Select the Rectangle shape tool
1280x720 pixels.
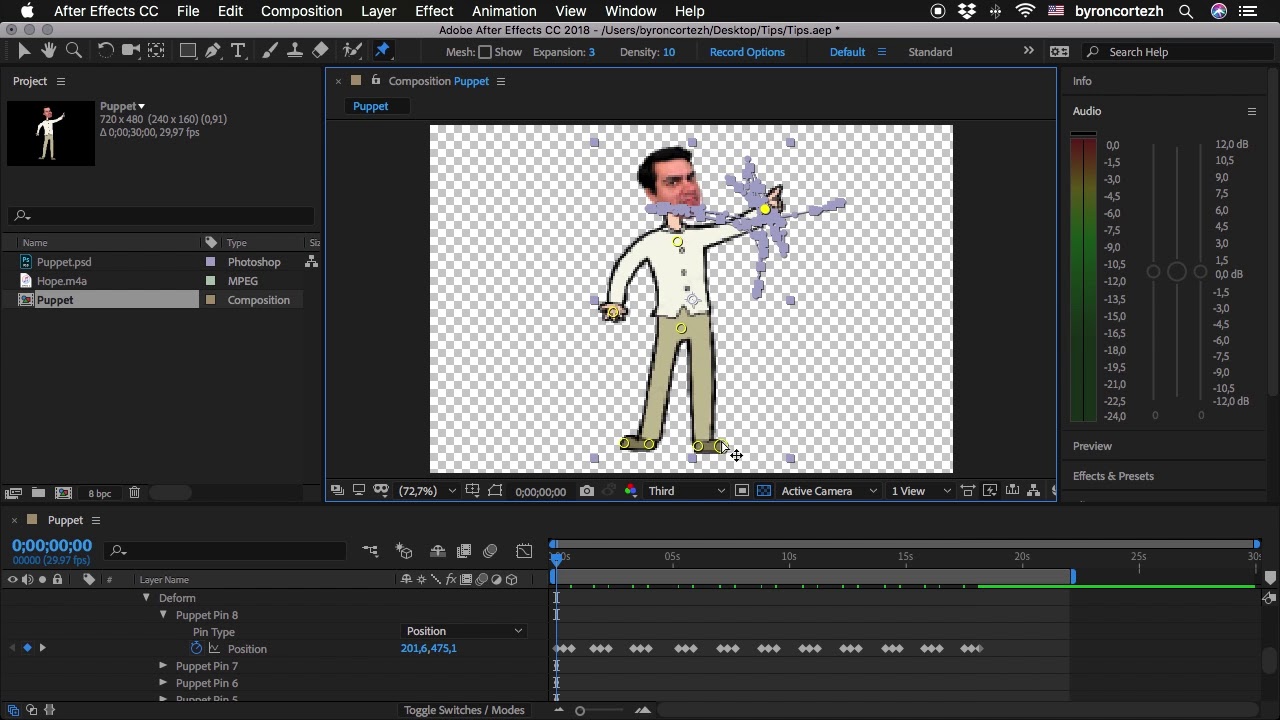pos(187,51)
